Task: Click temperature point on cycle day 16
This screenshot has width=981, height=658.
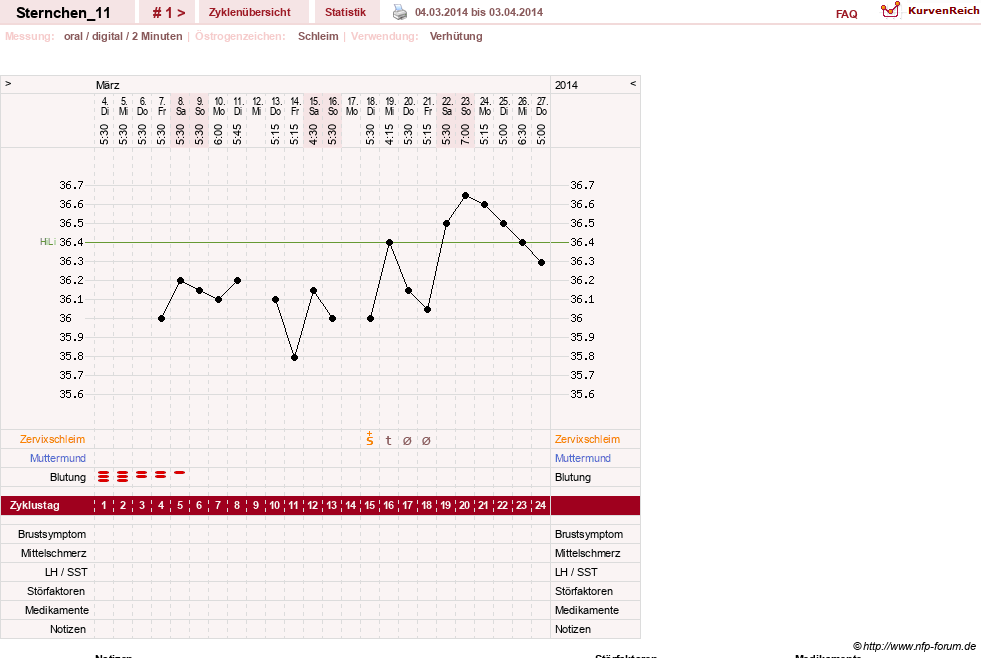Action: [x=389, y=243]
